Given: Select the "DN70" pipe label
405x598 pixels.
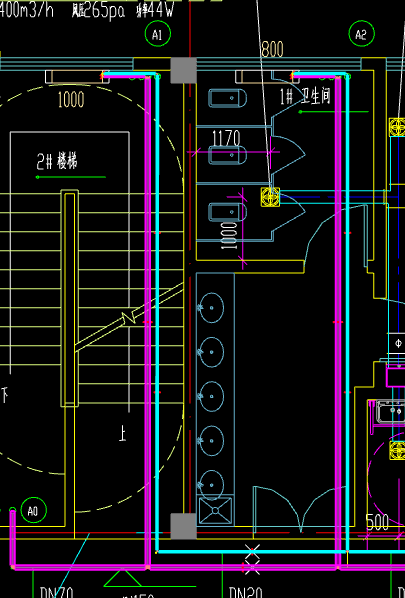Looking at the screenshot, I should (57, 592).
